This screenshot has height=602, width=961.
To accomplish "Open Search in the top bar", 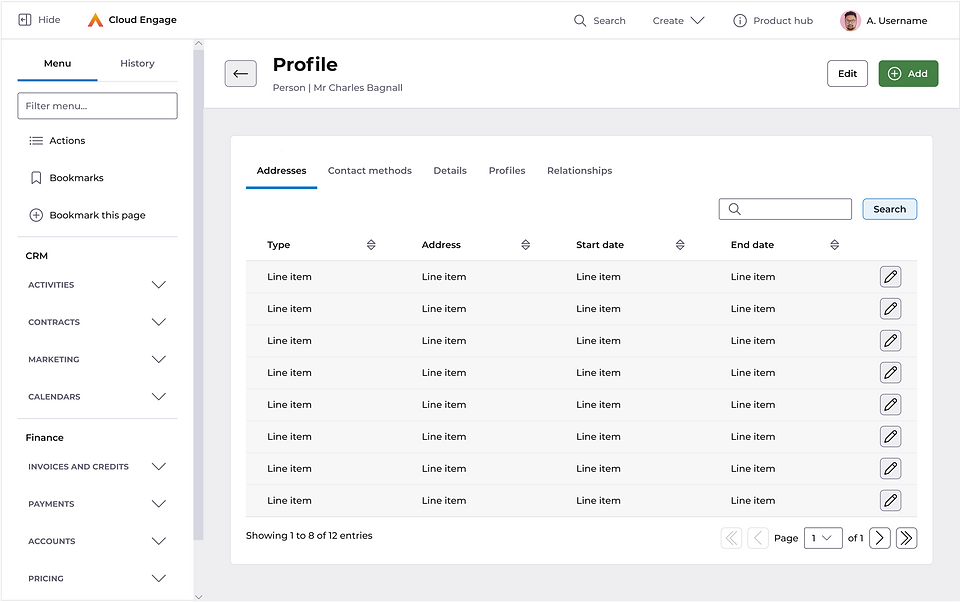I will coord(599,20).
